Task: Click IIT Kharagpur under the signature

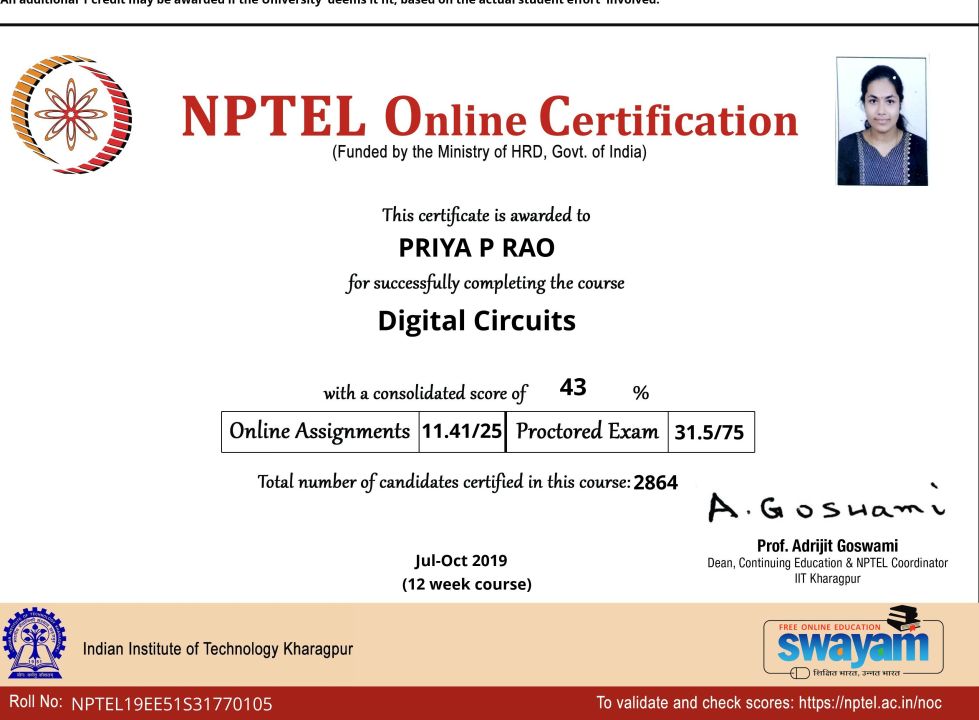Action: (827, 579)
